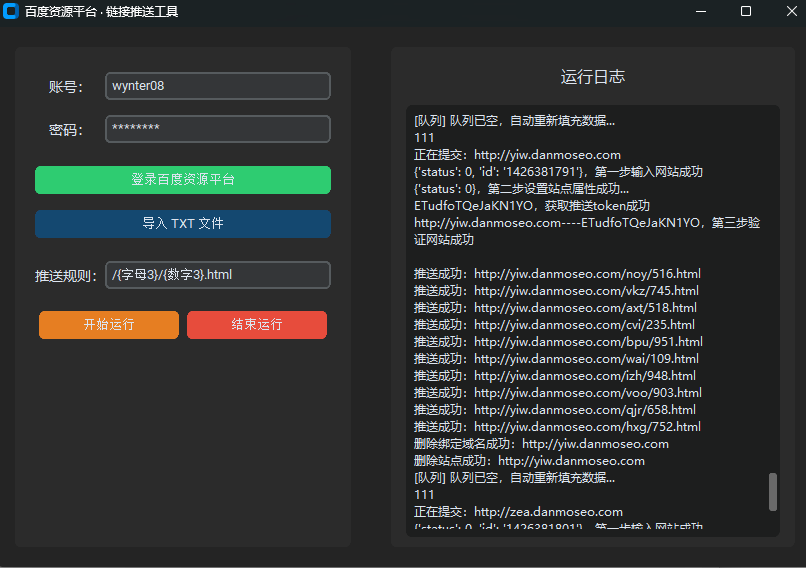
Task: Click log entry cvi/235.html
Action: [x=554, y=324]
